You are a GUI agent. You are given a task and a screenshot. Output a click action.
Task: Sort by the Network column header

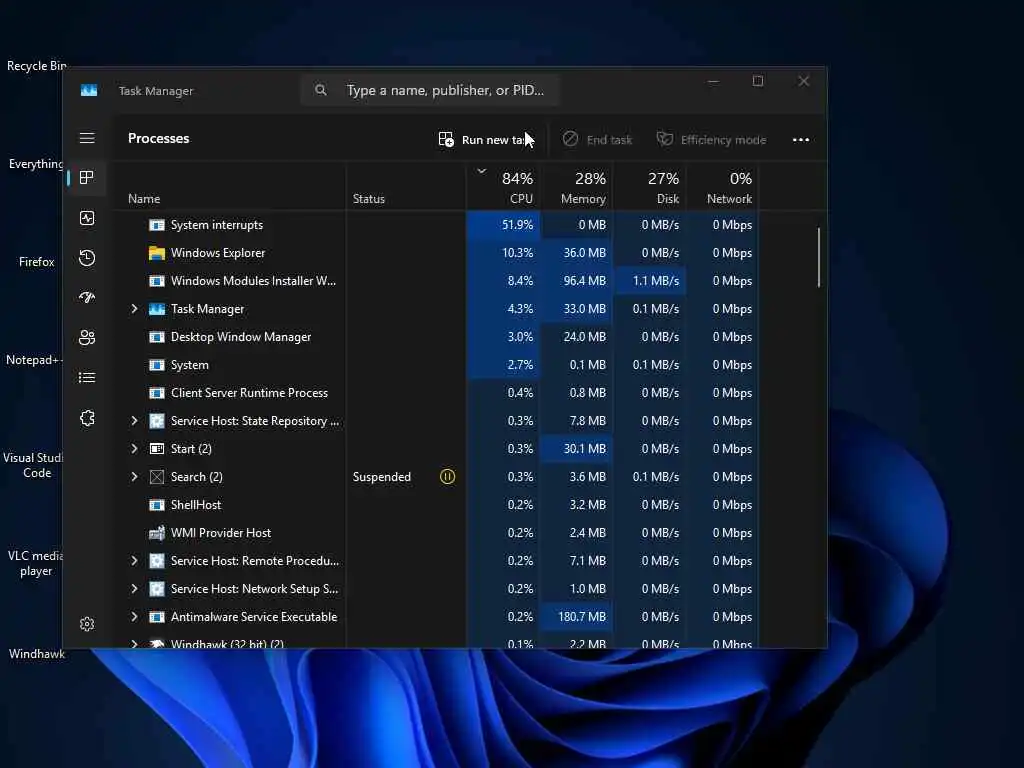click(x=722, y=187)
